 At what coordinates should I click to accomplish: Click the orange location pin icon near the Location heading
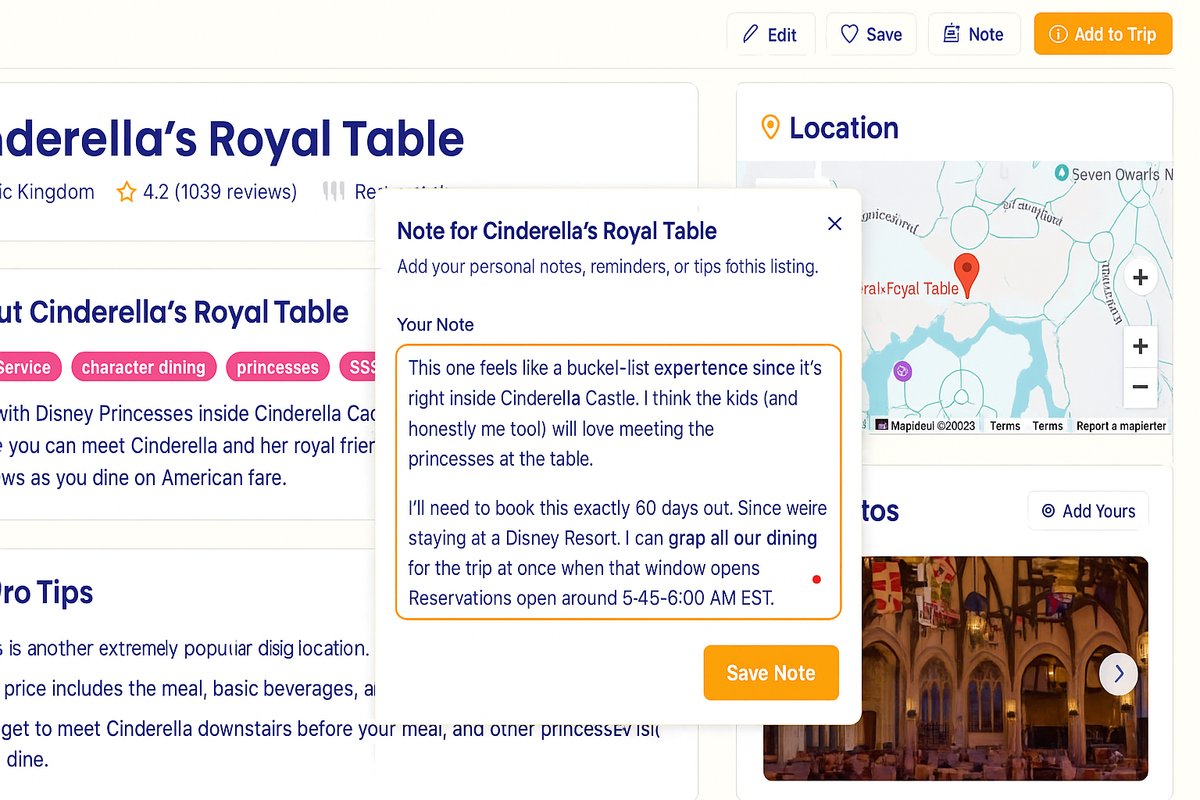click(770, 128)
